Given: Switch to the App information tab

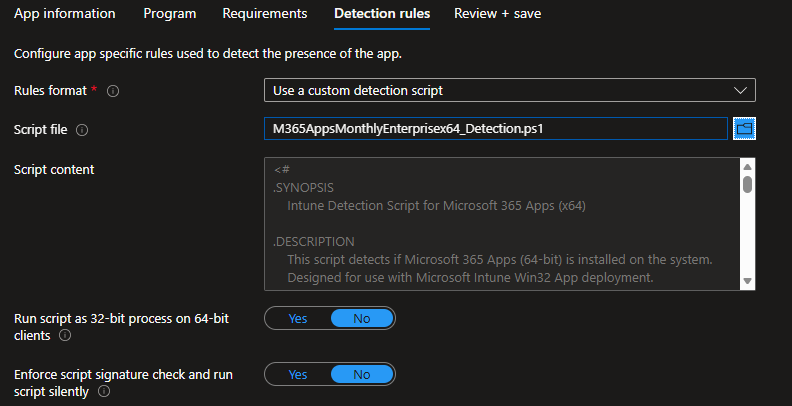Looking at the screenshot, I should (64, 14).
